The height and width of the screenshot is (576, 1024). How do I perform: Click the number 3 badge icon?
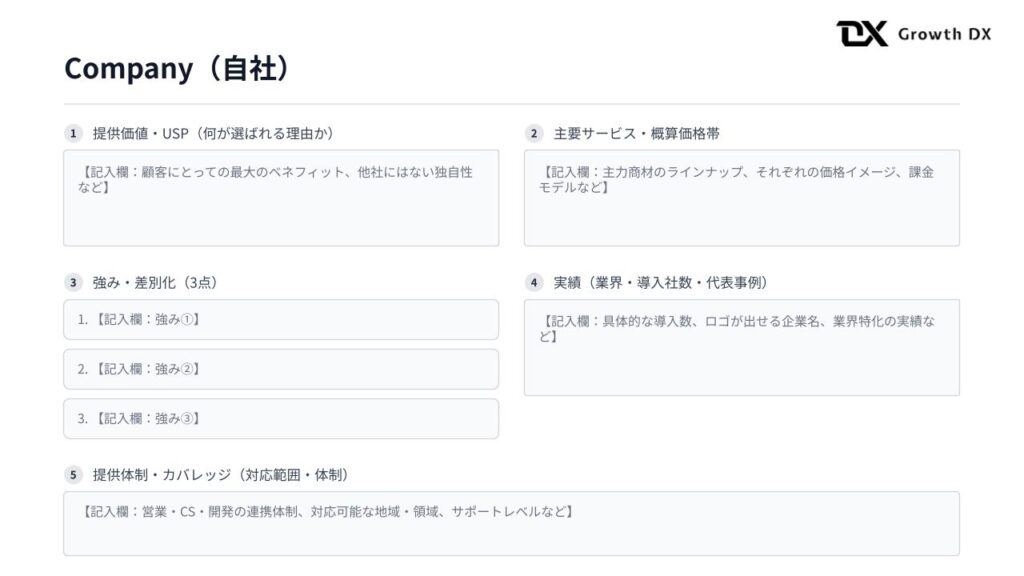pos(73,283)
